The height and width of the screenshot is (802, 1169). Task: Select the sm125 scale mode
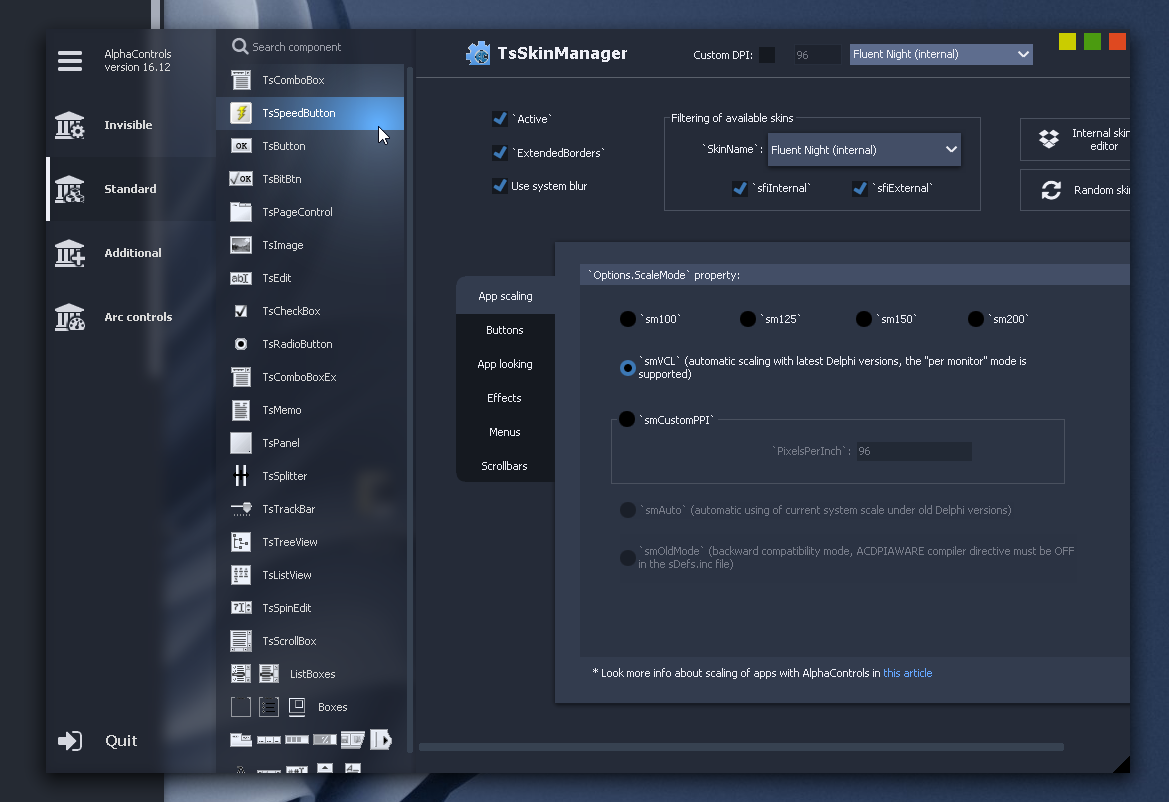[x=748, y=319]
